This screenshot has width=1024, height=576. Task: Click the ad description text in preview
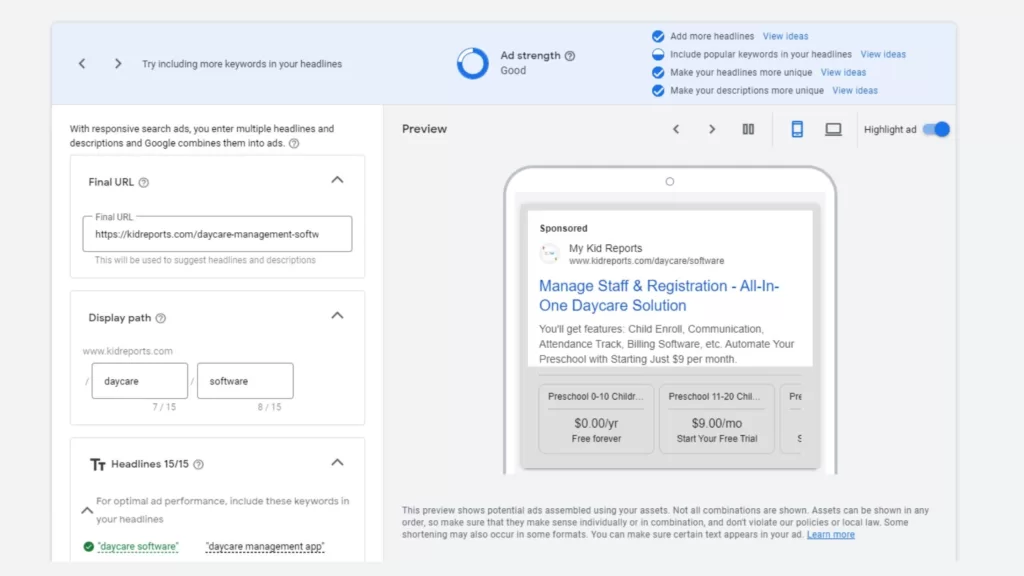[x=667, y=344]
